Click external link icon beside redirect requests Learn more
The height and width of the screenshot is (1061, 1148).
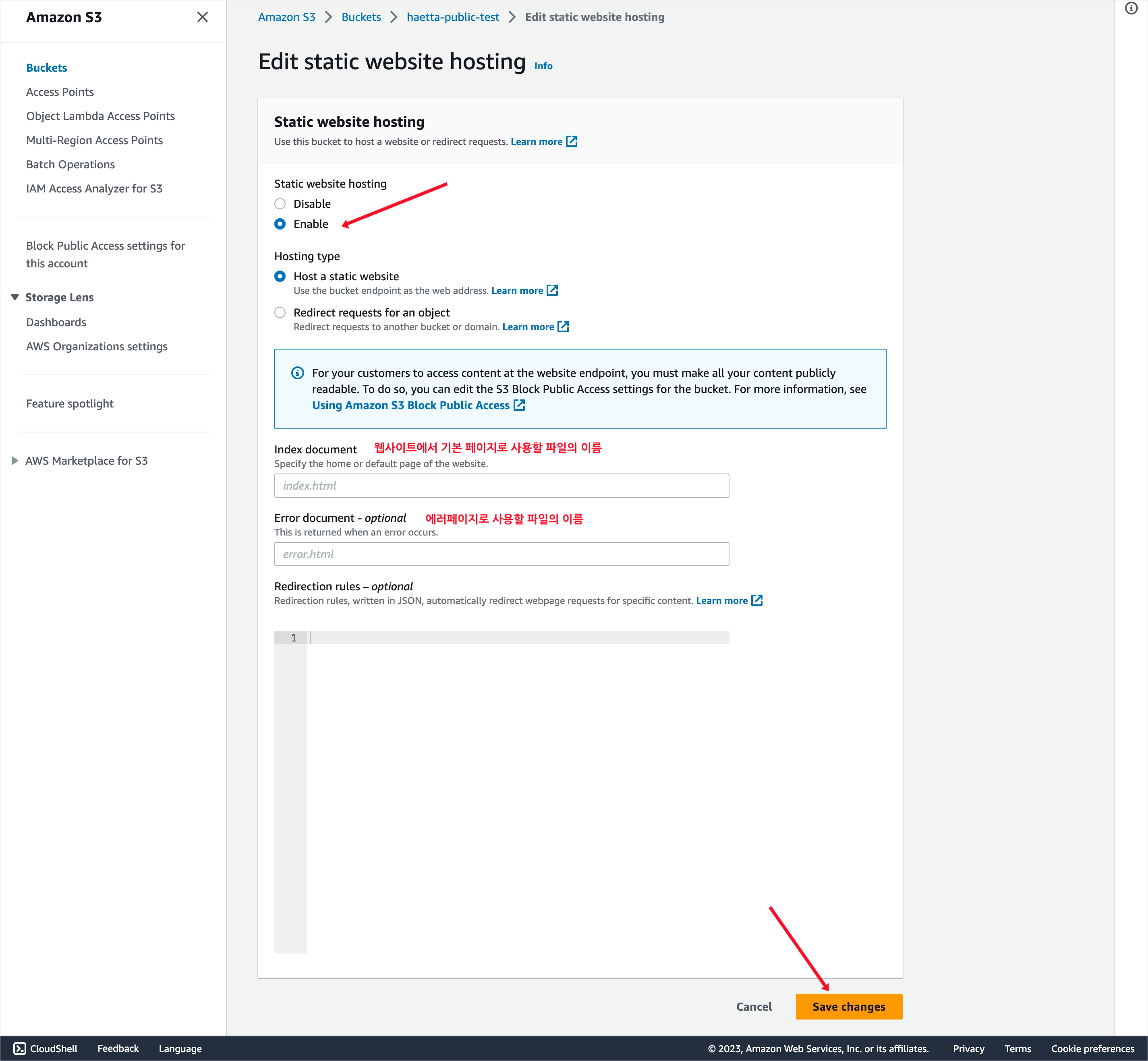[563, 326]
